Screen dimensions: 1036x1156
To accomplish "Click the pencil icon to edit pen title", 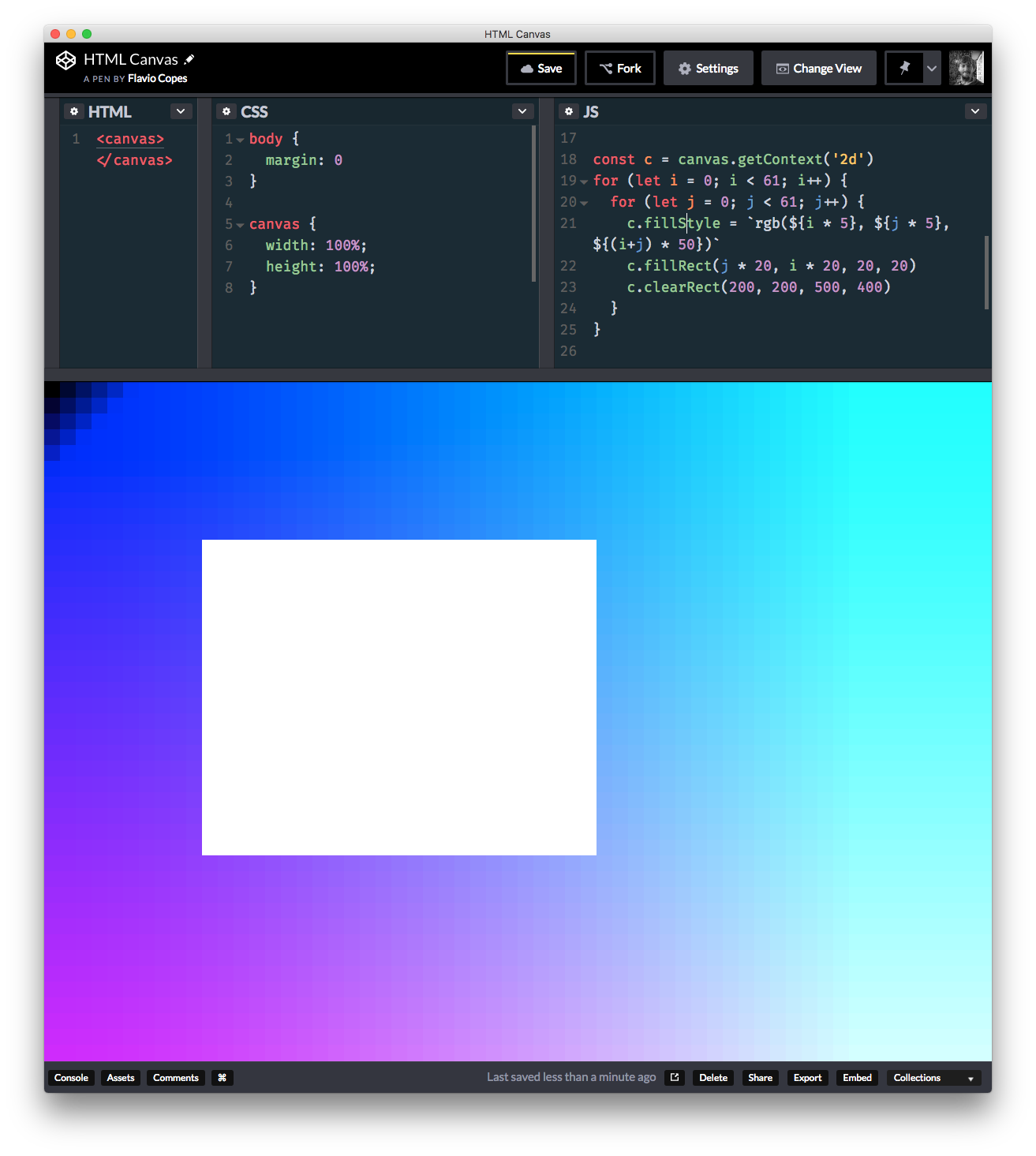I will tap(189, 59).
